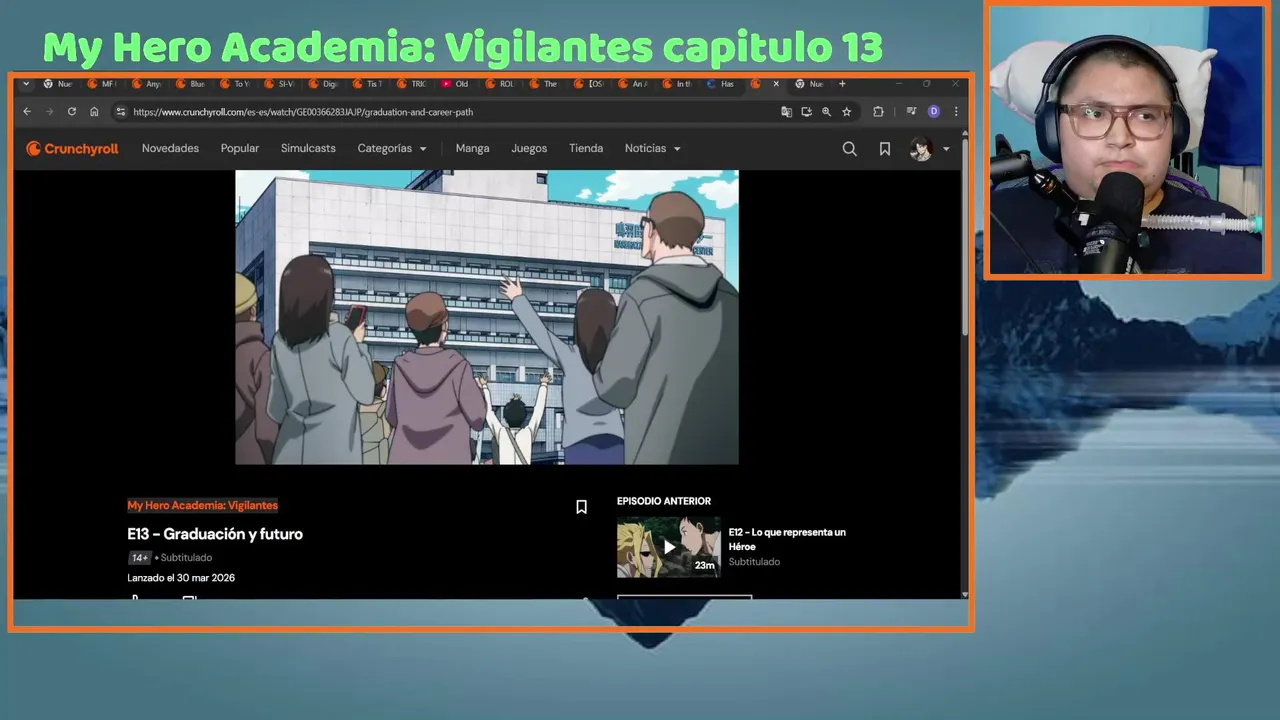Play the previous episode E12 thumbnail
The width and height of the screenshot is (1280, 720).
pyautogui.click(x=669, y=547)
